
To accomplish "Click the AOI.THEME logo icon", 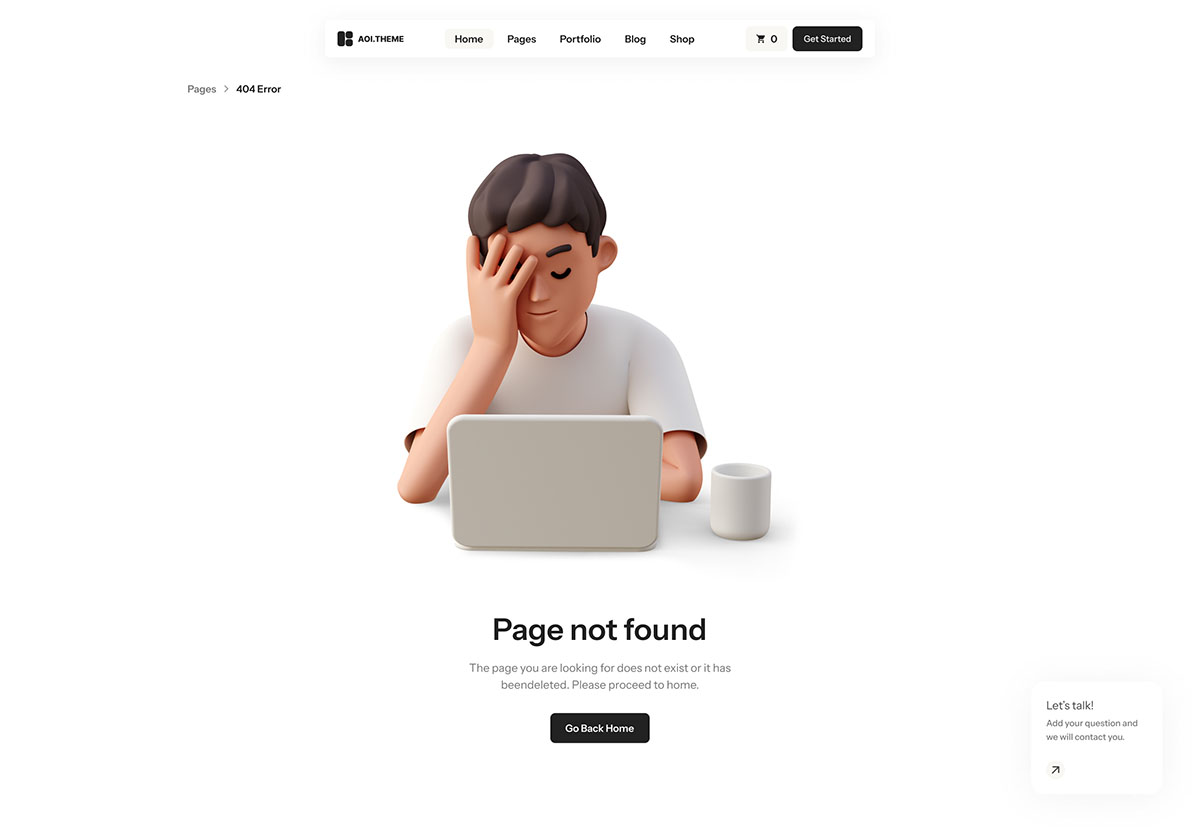I will pyautogui.click(x=345, y=39).
